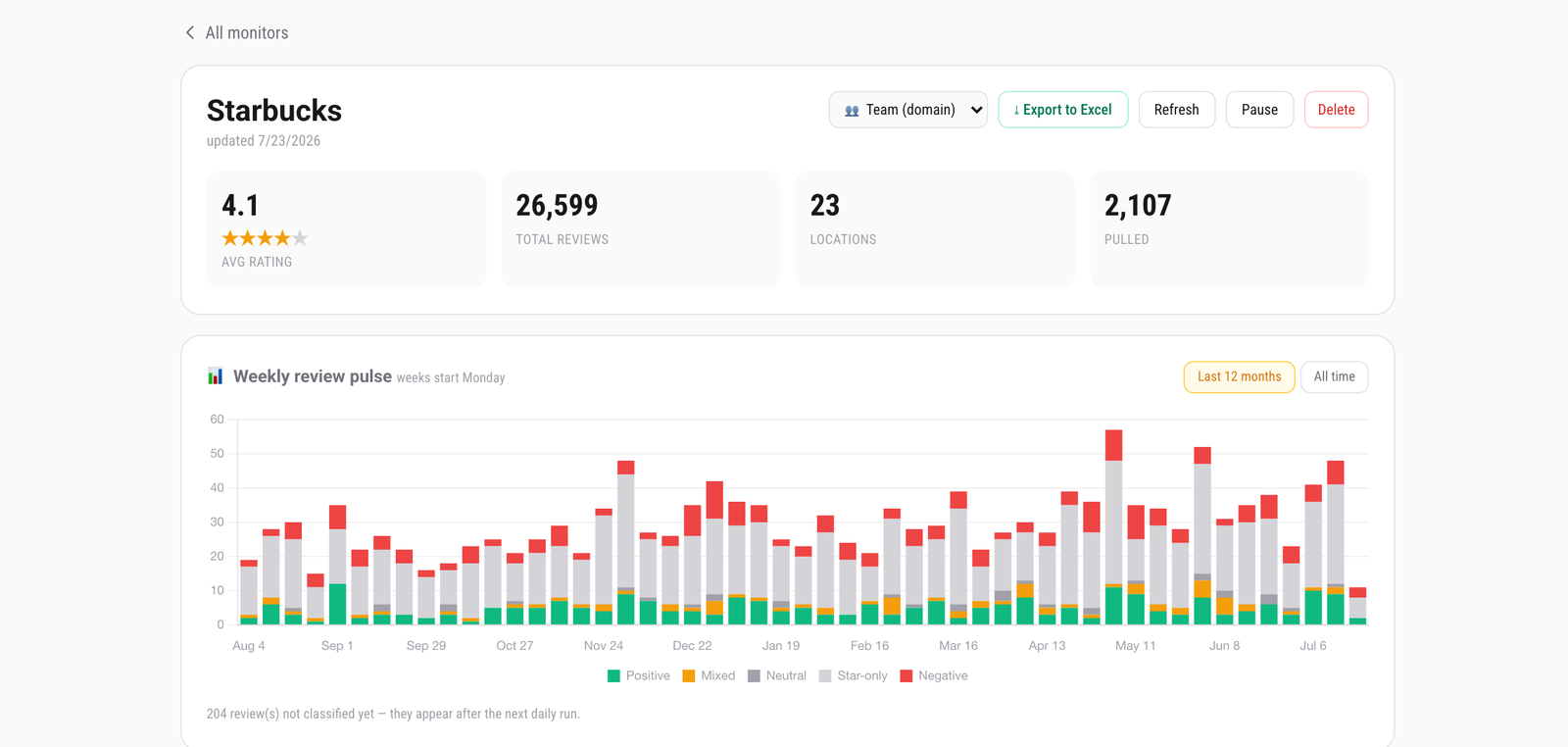Click the Jul 6 x-axis label
This screenshot has width=1568, height=747.
pyautogui.click(x=1313, y=645)
